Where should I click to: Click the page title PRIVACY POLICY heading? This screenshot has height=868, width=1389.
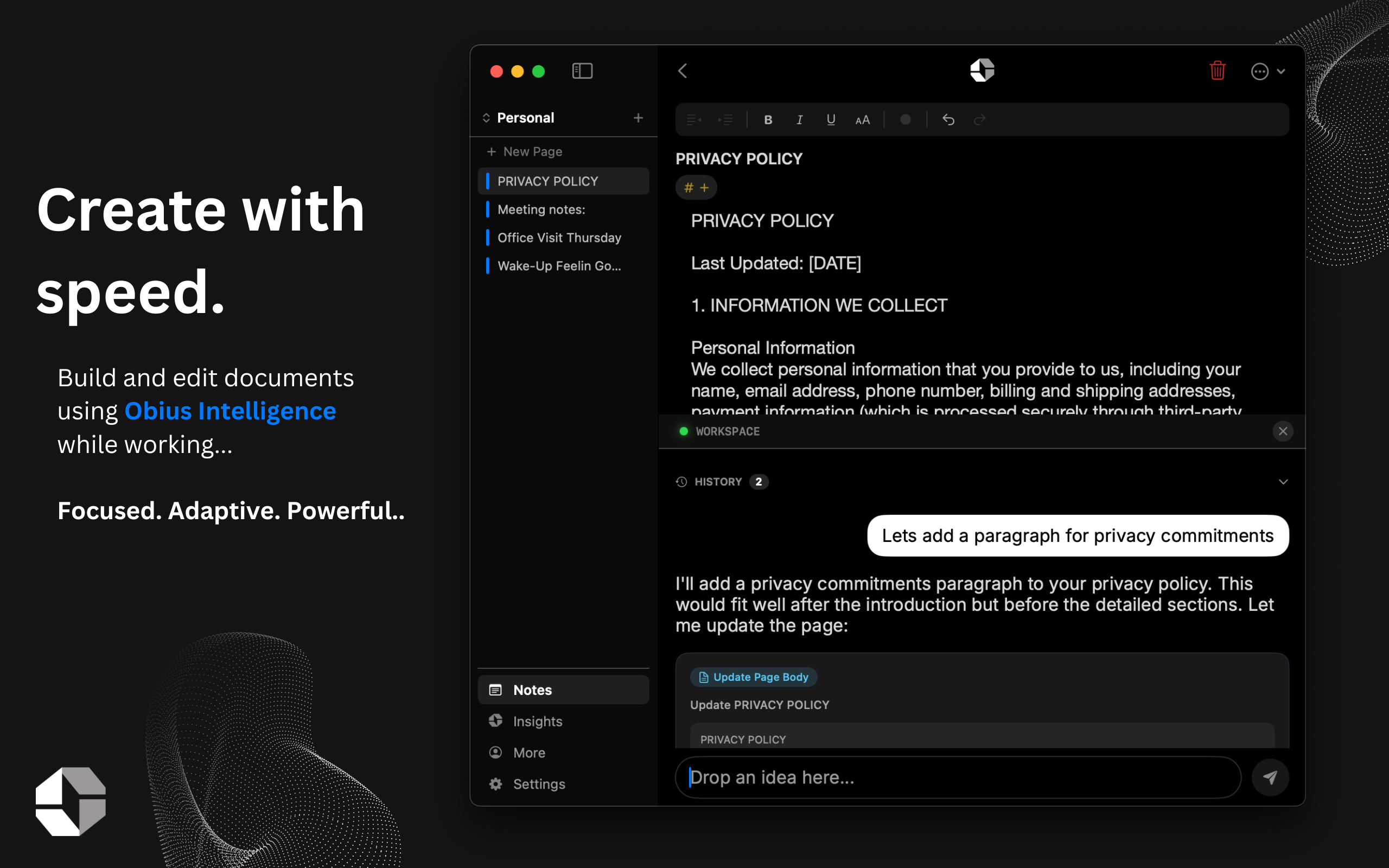(738, 159)
